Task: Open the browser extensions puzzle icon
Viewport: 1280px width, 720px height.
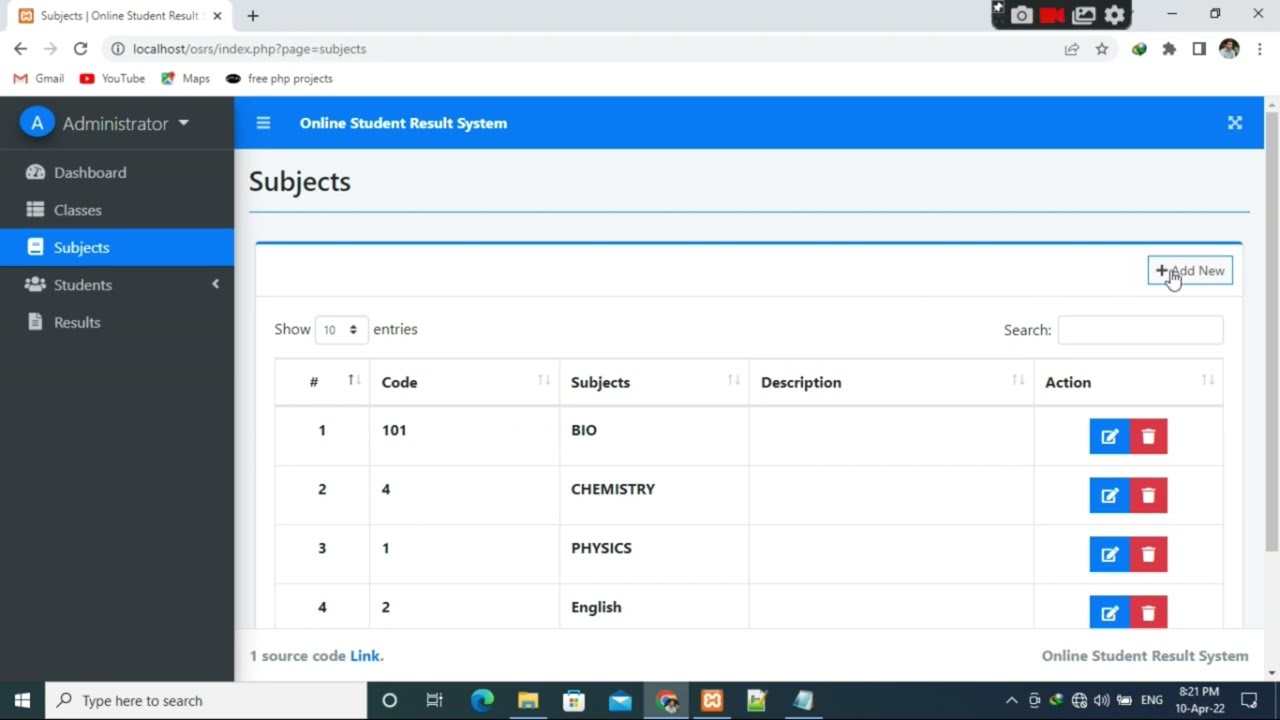Action: click(x=1169, y=48)
